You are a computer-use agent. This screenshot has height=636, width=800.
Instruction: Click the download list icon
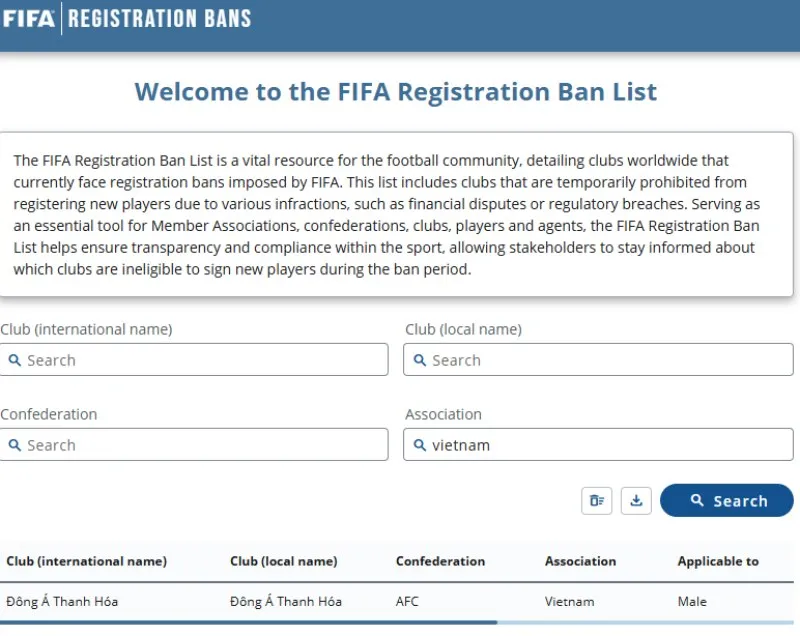pyautogui.click(x=636, y=501)
